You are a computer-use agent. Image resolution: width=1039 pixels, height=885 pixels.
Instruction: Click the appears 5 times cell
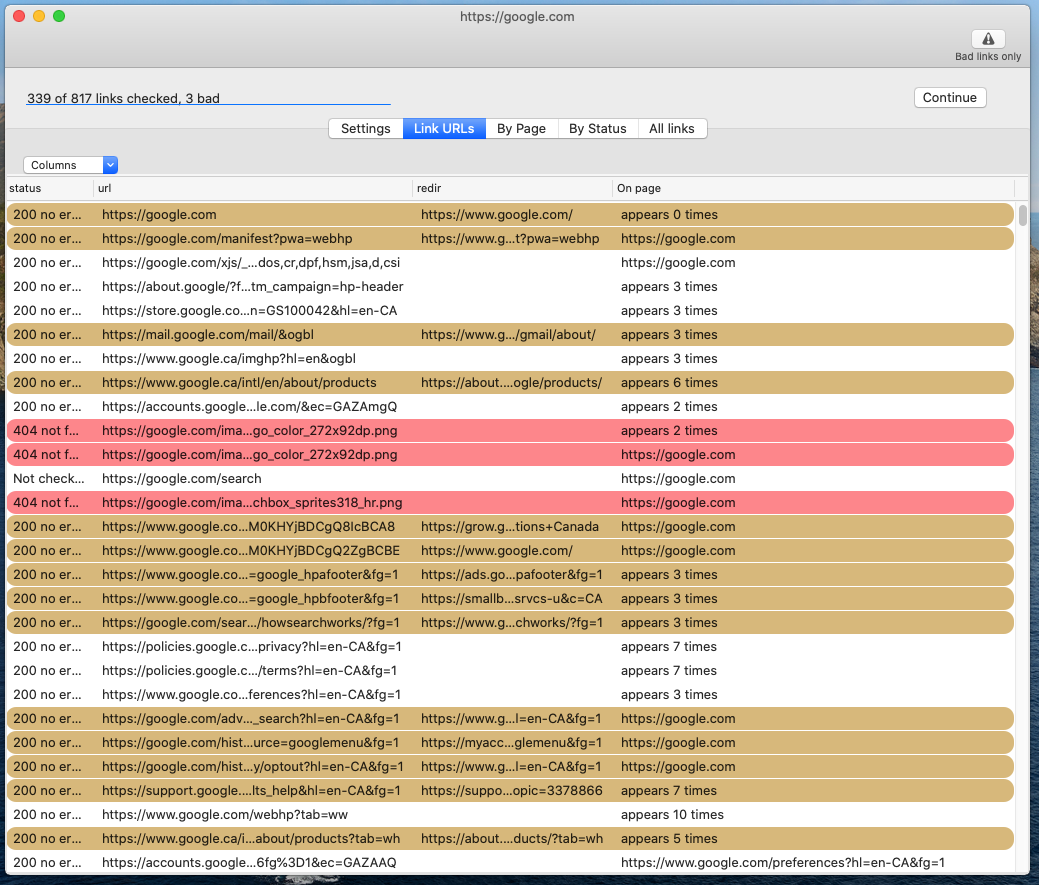tap(669, 839)
